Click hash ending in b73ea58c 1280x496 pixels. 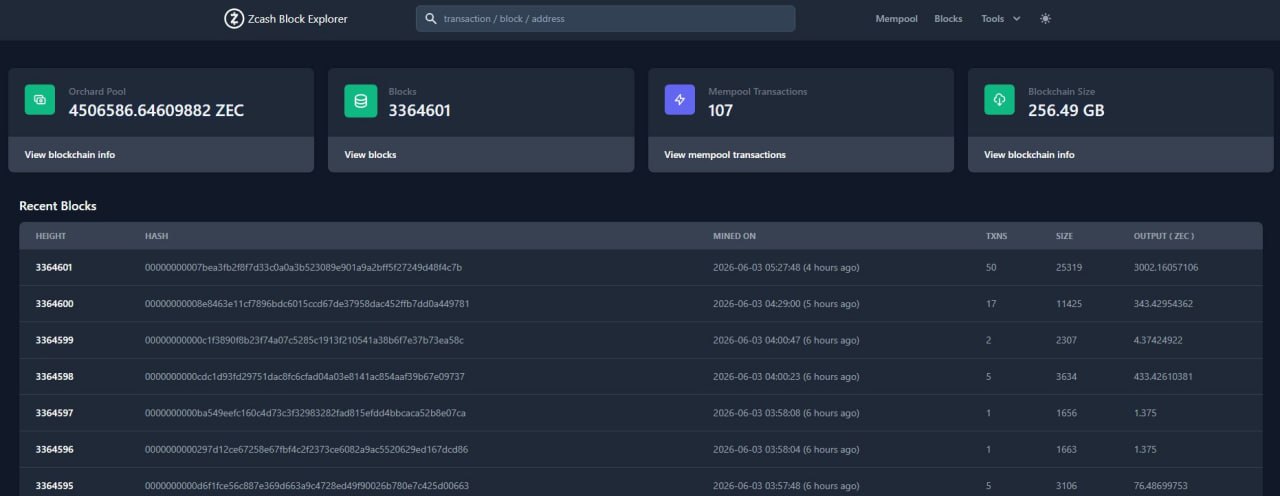tap(304, 340)
